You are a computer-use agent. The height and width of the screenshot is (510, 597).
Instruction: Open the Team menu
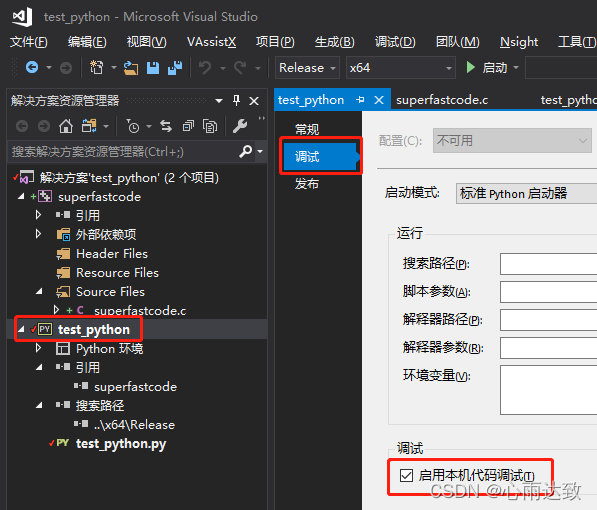click(x=458, y=42)
